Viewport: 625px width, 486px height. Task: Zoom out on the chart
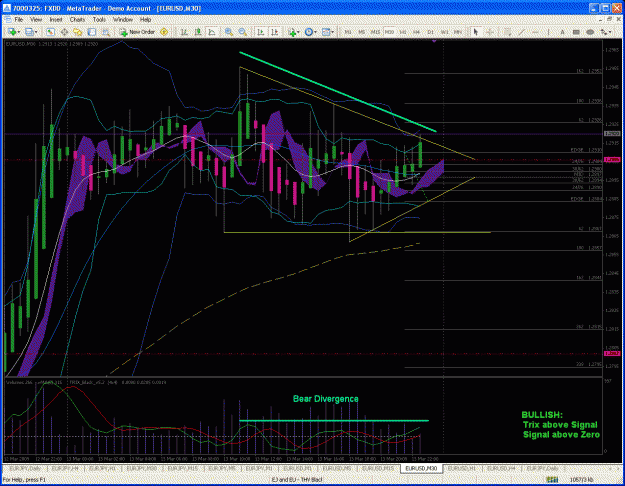click(x=242, y=32)
